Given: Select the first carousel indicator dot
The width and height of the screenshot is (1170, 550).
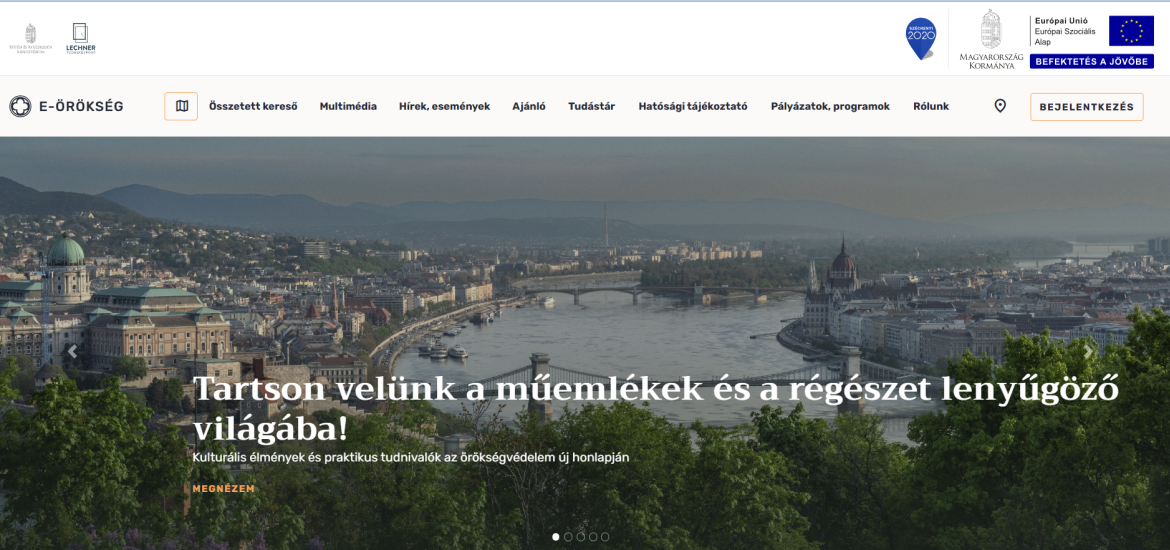Looking at the screenshot, I should pos(556,537).
